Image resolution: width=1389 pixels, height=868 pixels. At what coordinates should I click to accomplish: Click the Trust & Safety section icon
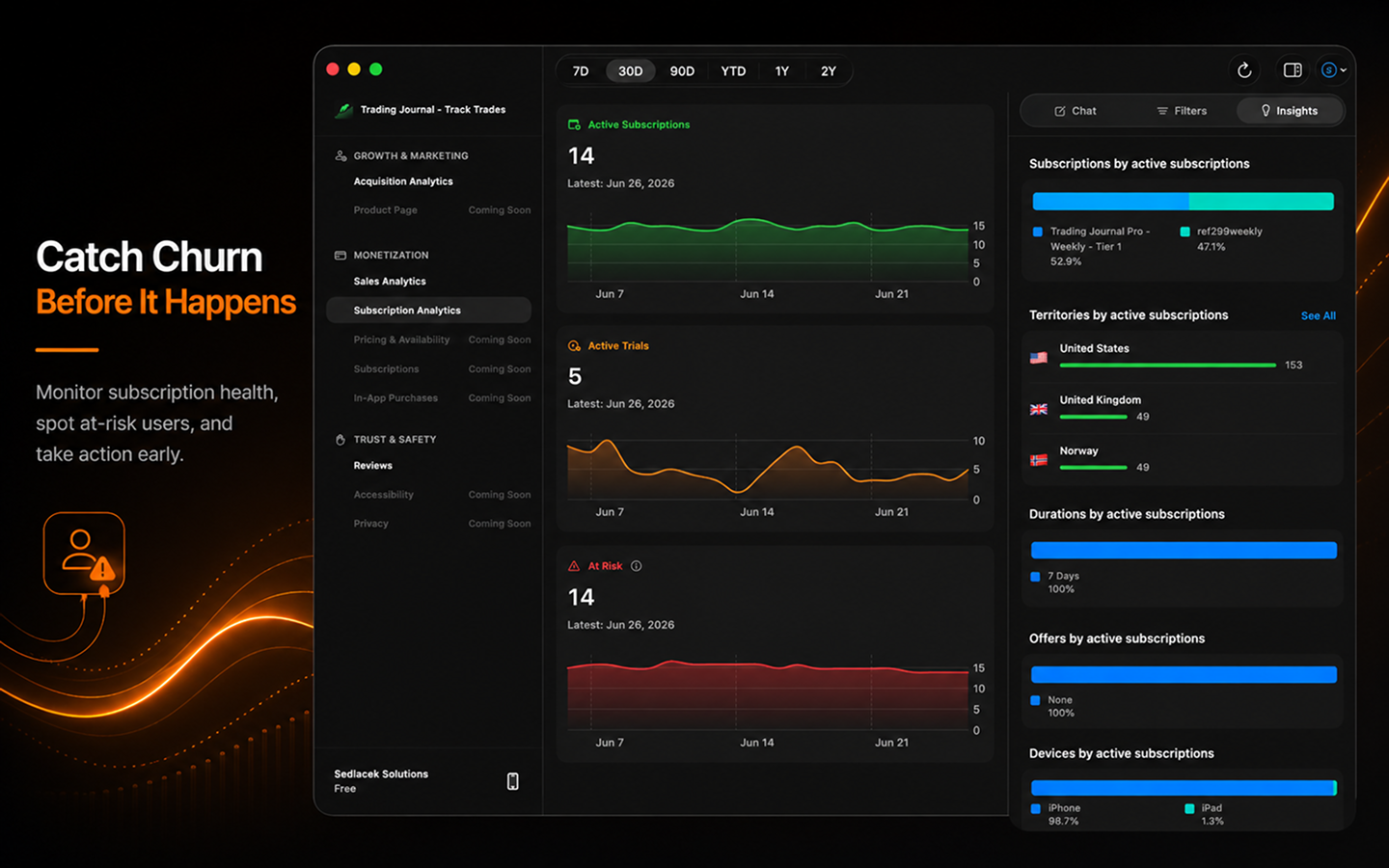340,440
